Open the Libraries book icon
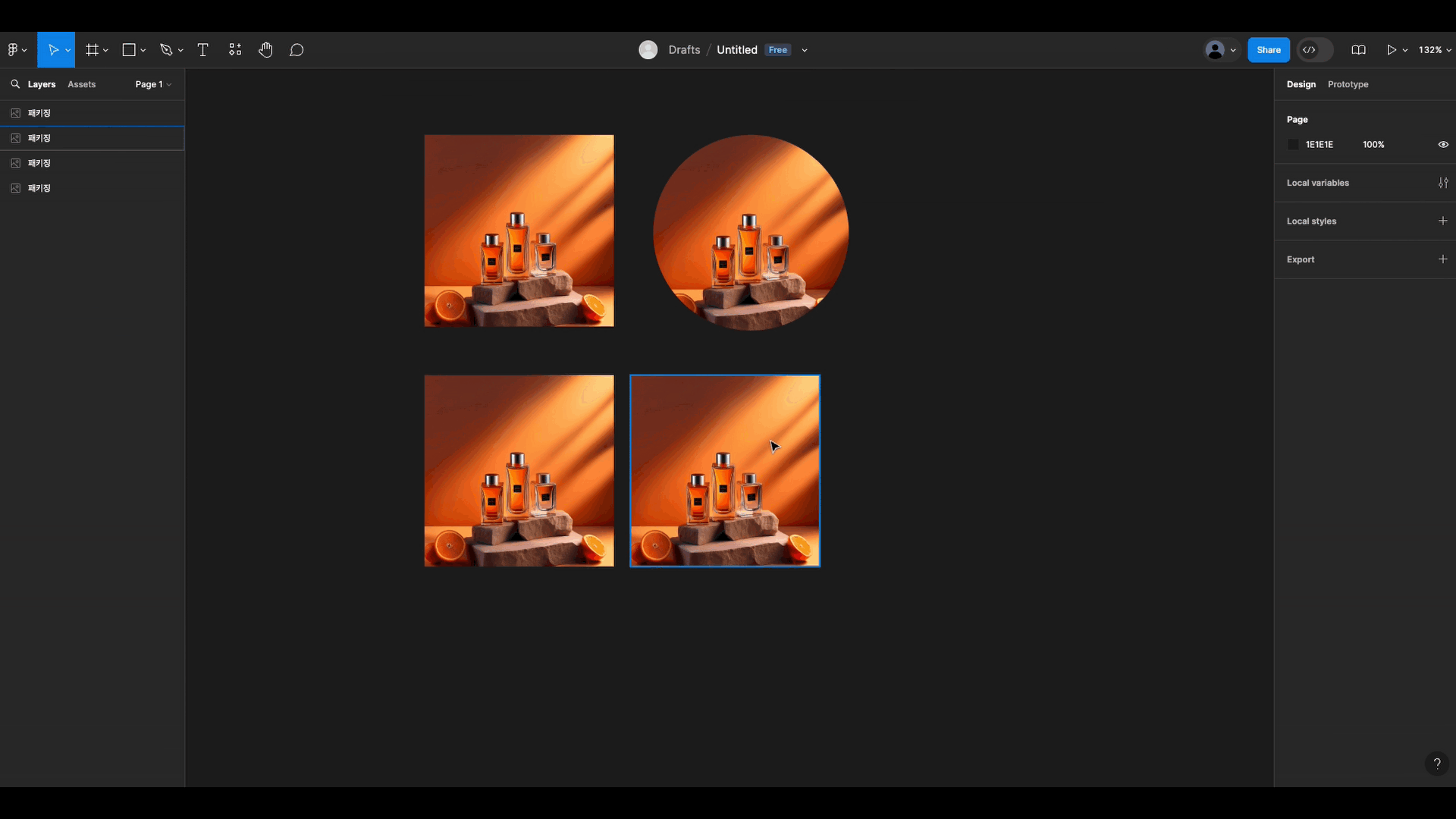Viewport: 1456px width, 819px height. pos(1359,50)
